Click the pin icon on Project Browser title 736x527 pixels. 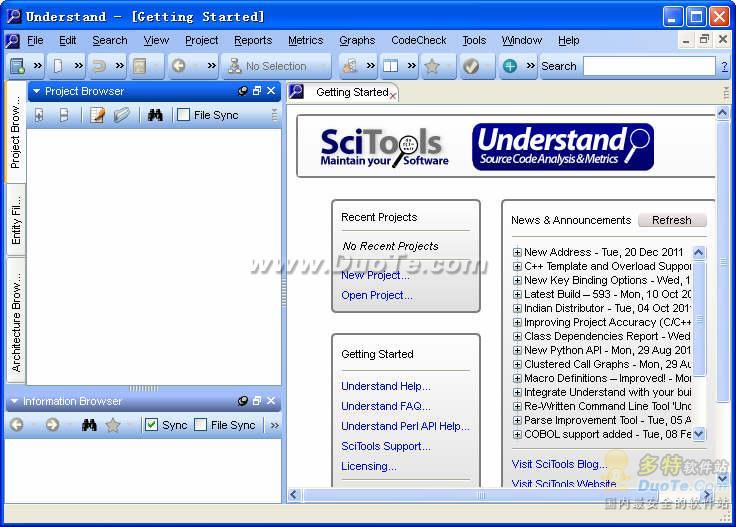pos(243,91)
